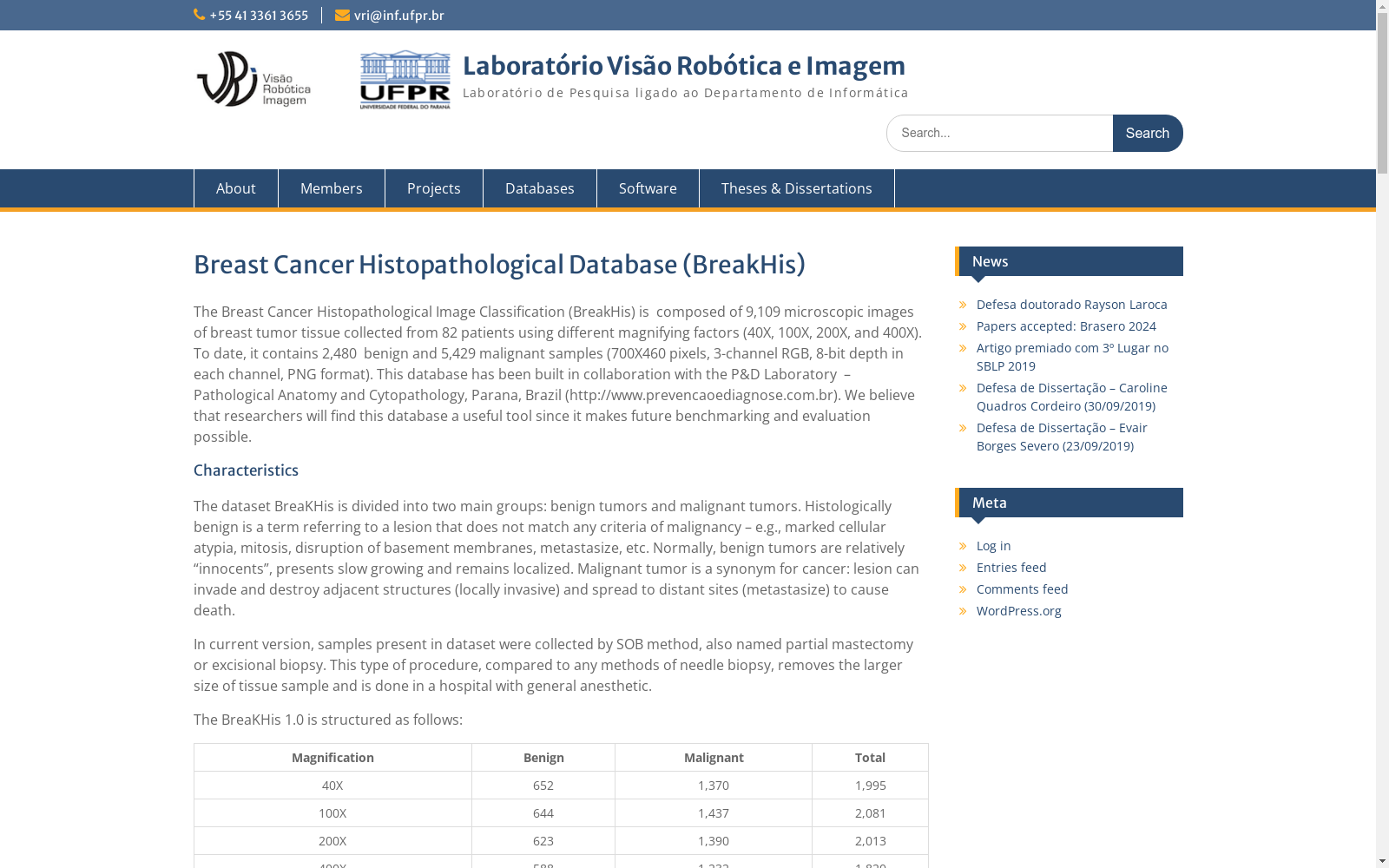1389x868 pixels.
Task: Click the vri@inf.ufpr.br email address
Action: [x=399, y=16]
